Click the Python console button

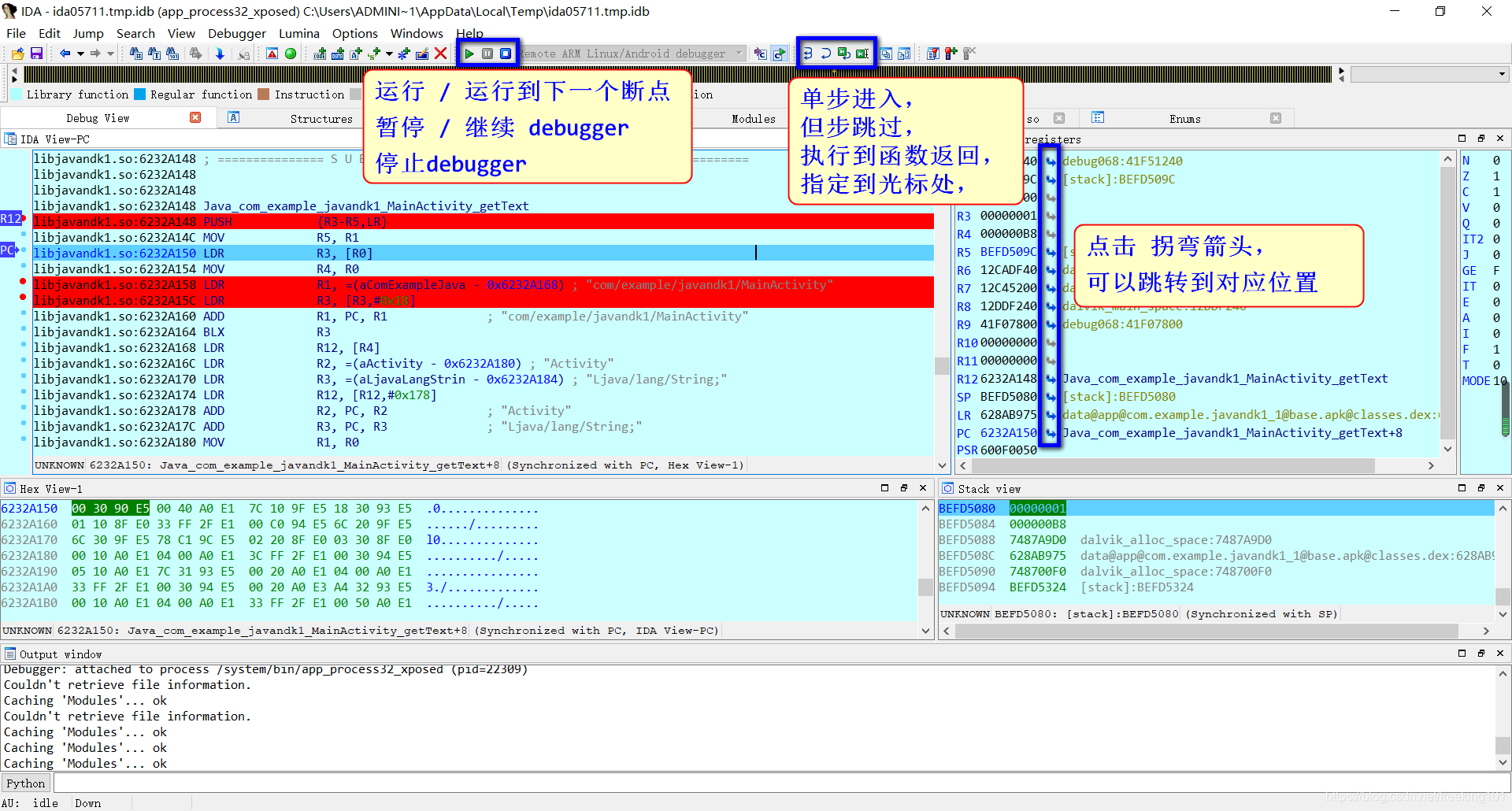click(x=26, y=783)
